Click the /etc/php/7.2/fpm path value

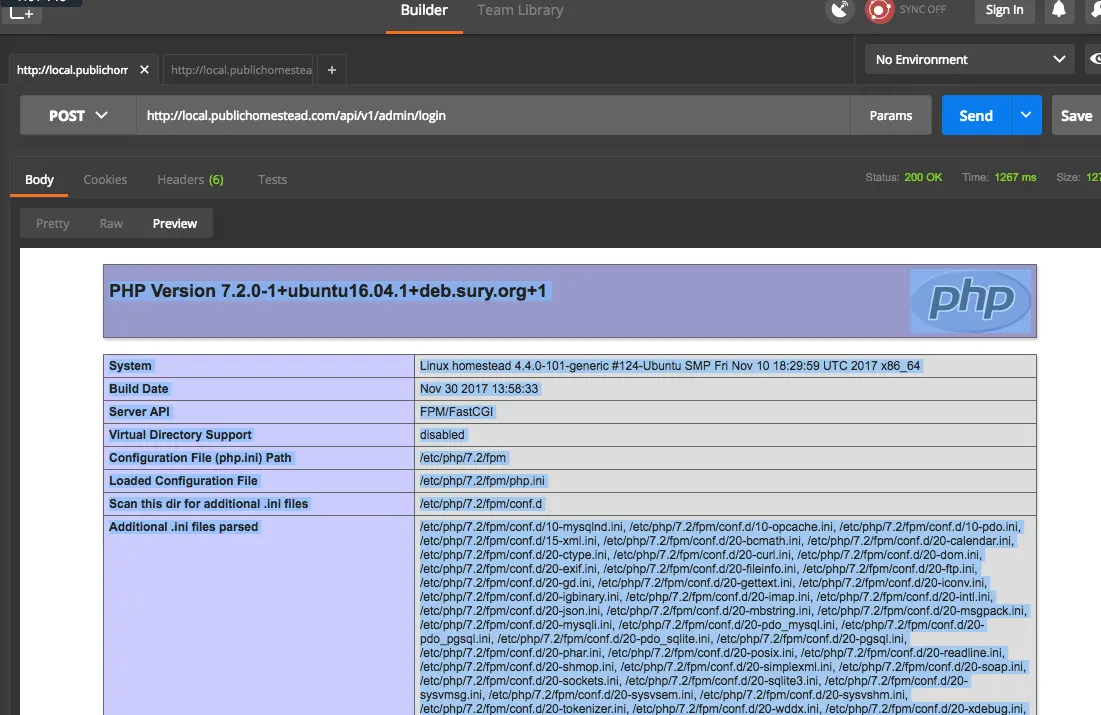[463, 458]
